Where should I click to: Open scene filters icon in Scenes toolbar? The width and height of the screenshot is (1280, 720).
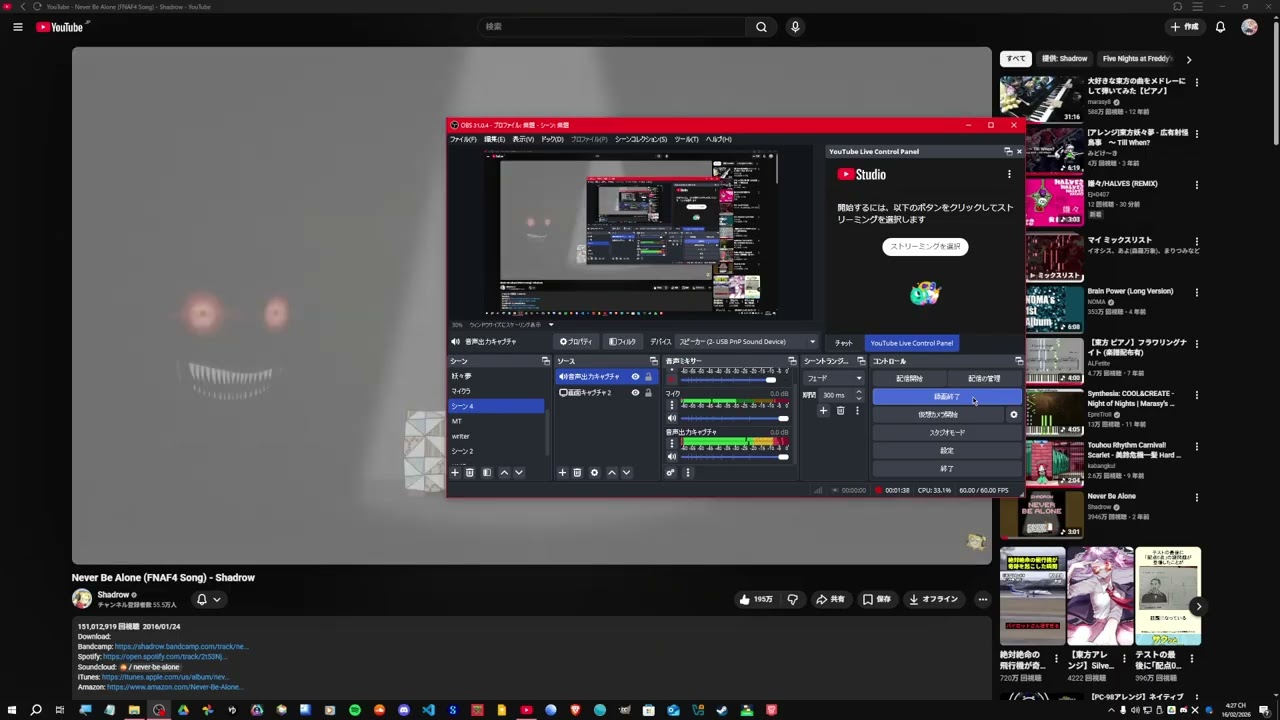pyautogui.click(x=487, y=472)
